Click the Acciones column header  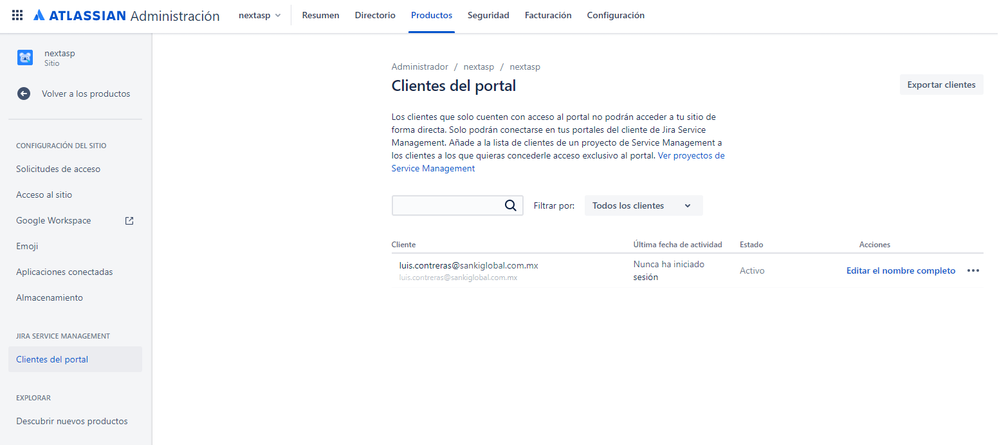(x=875, y=244)
